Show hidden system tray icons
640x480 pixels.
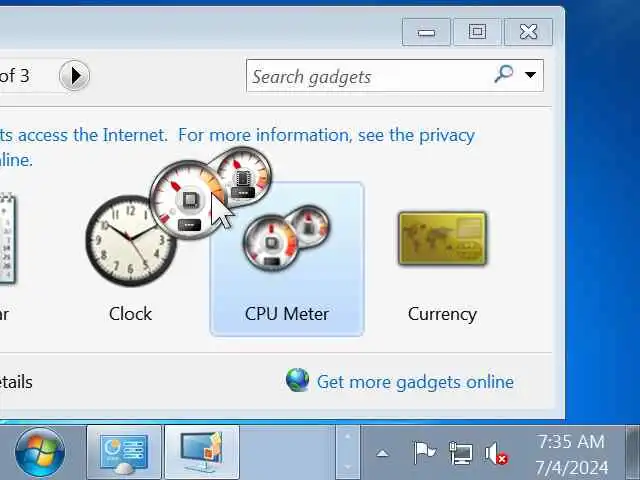(x=382, y=453)
